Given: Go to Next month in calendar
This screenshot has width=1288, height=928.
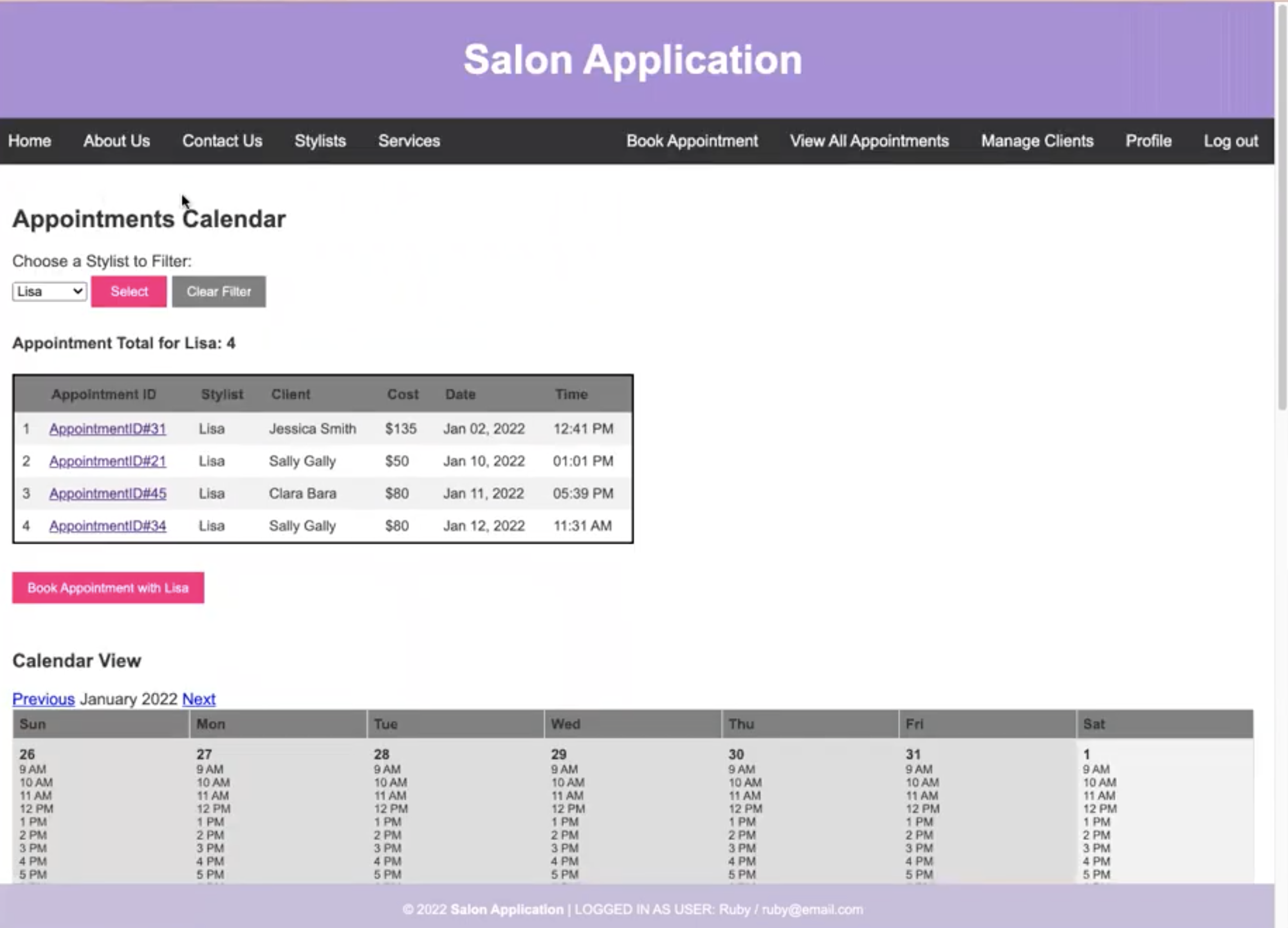Looking at the screenshot, I should point(198,699).
